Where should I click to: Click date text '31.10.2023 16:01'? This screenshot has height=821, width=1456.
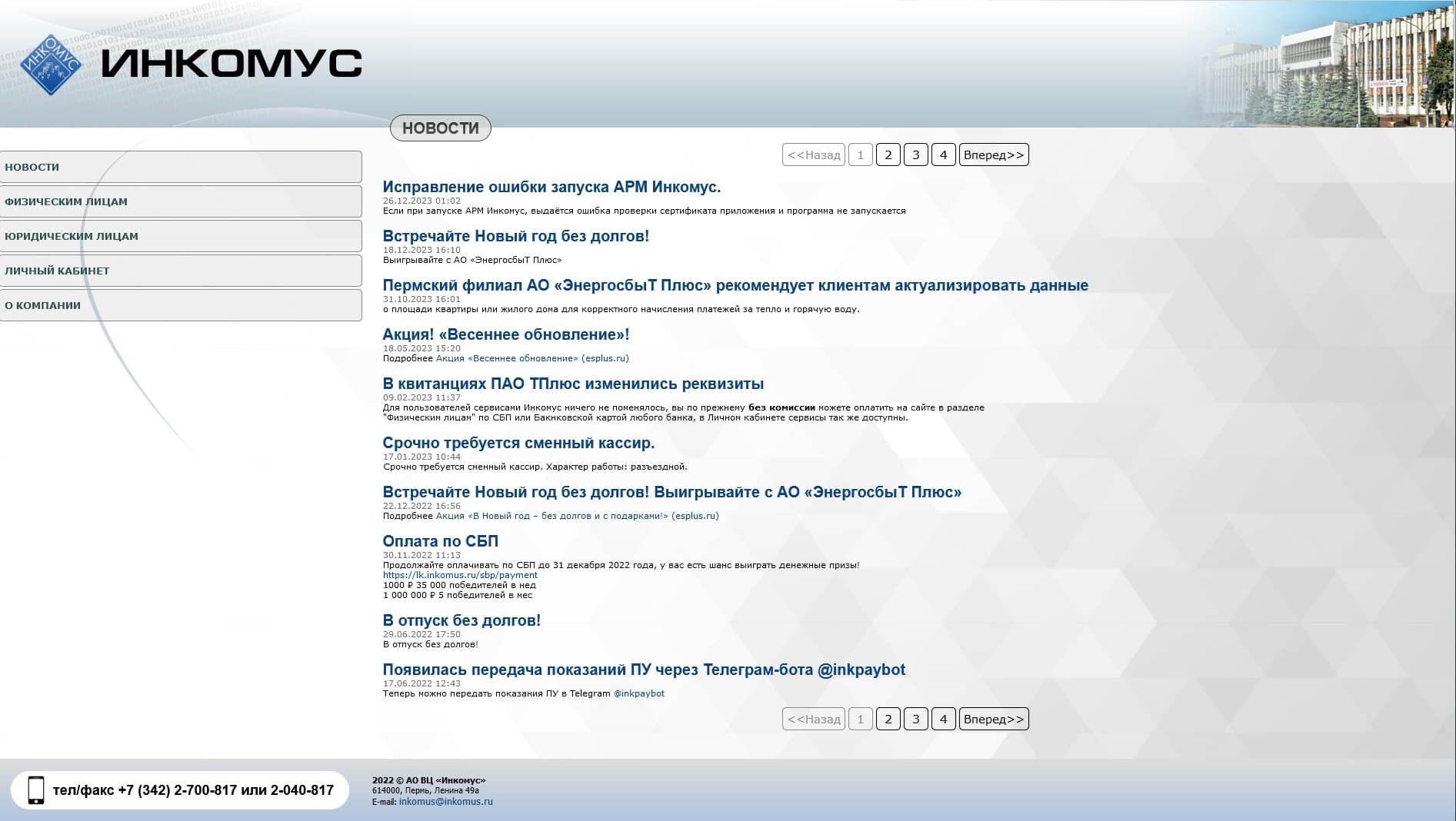(421, 299)
